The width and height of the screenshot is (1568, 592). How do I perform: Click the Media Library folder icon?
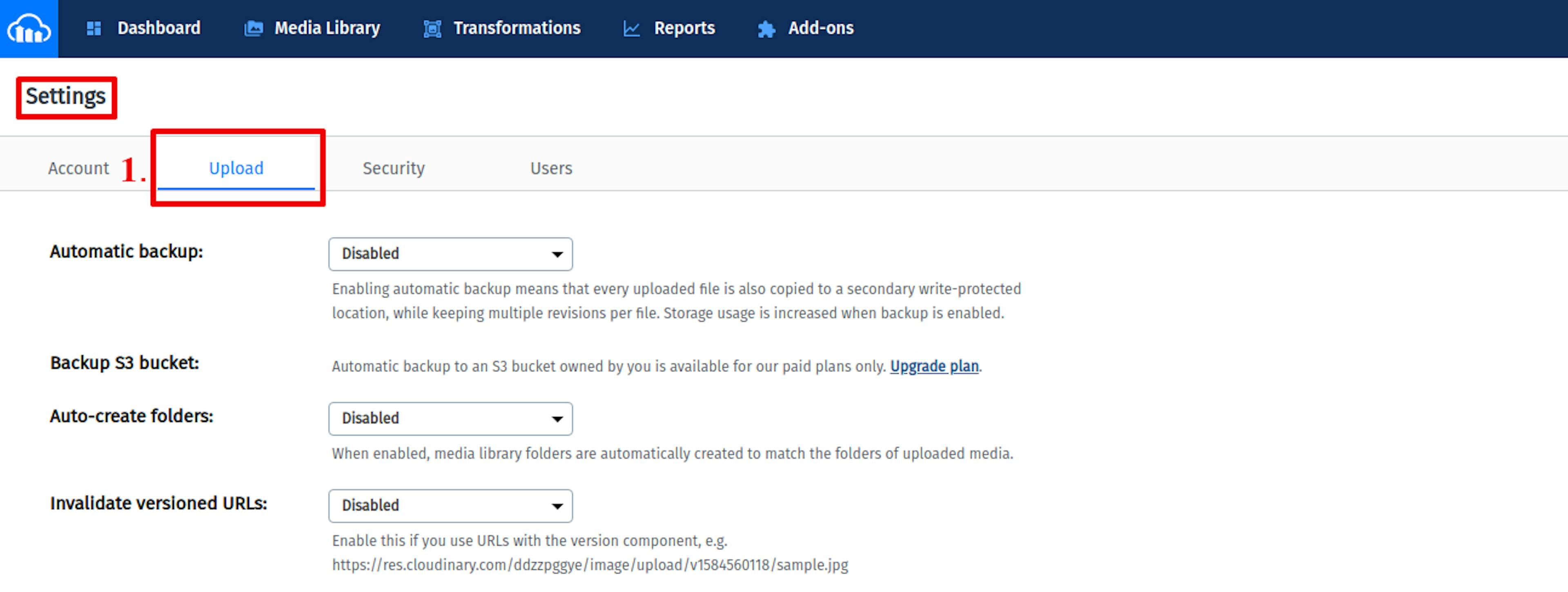coord(254,29)
